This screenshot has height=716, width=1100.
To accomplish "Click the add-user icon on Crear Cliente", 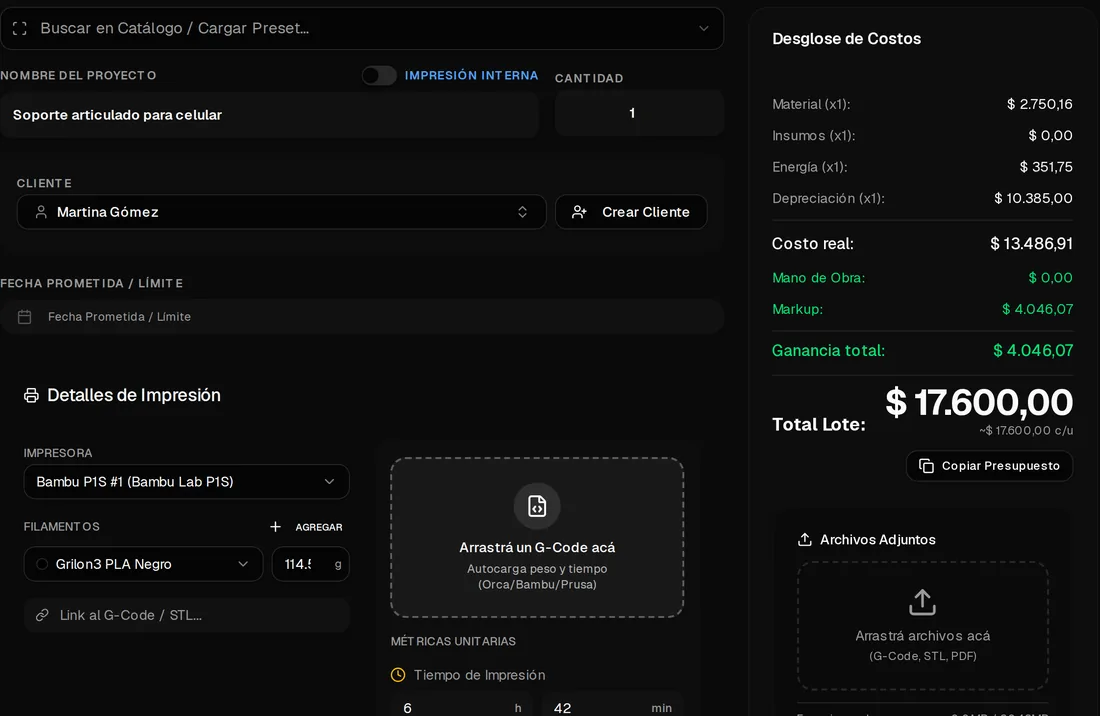I will coord(579,212).
